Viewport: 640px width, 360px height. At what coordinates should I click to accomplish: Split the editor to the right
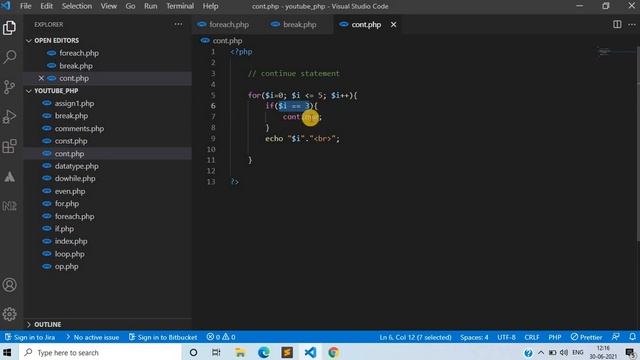tap(617, 24)
